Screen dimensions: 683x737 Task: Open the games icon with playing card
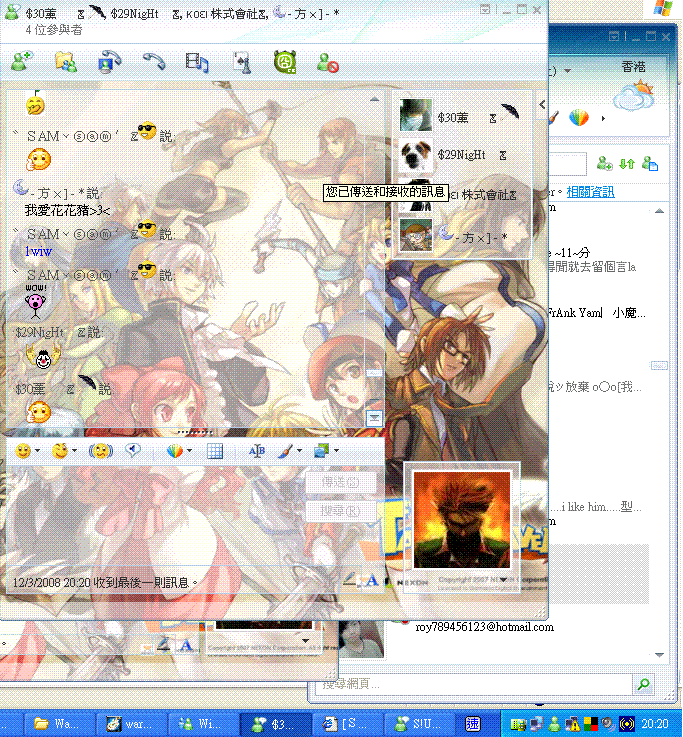(x=241, y=62)
